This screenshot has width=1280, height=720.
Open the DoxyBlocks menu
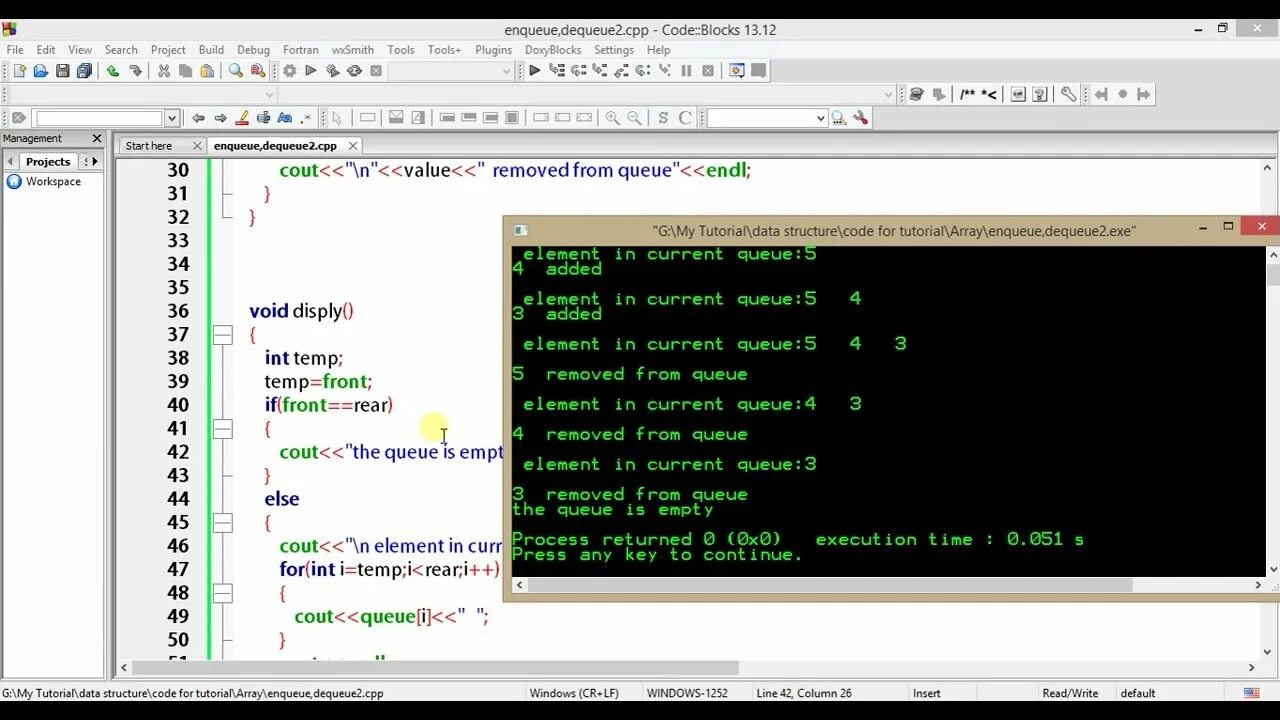click(x=553, y=50)
